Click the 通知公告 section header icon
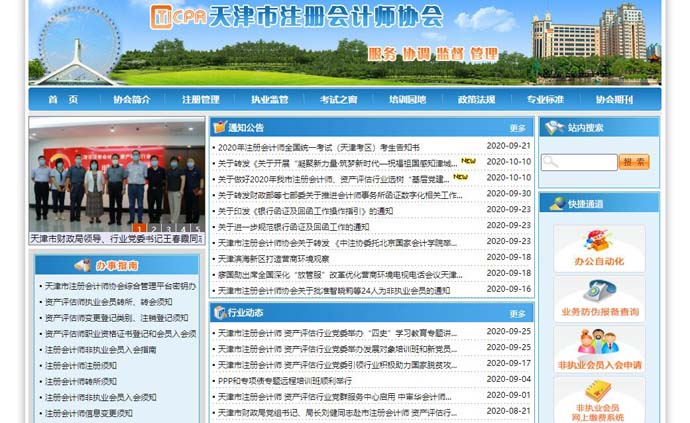This screenshot has width=690, height=423. [x=220, y=127]
